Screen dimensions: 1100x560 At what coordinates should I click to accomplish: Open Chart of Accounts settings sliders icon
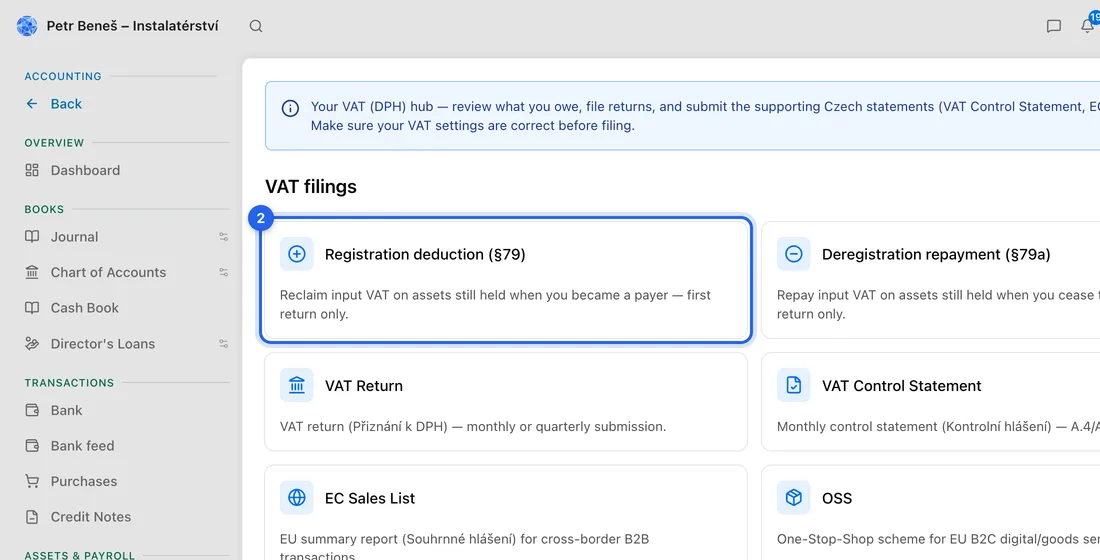[x=224, y=272]
